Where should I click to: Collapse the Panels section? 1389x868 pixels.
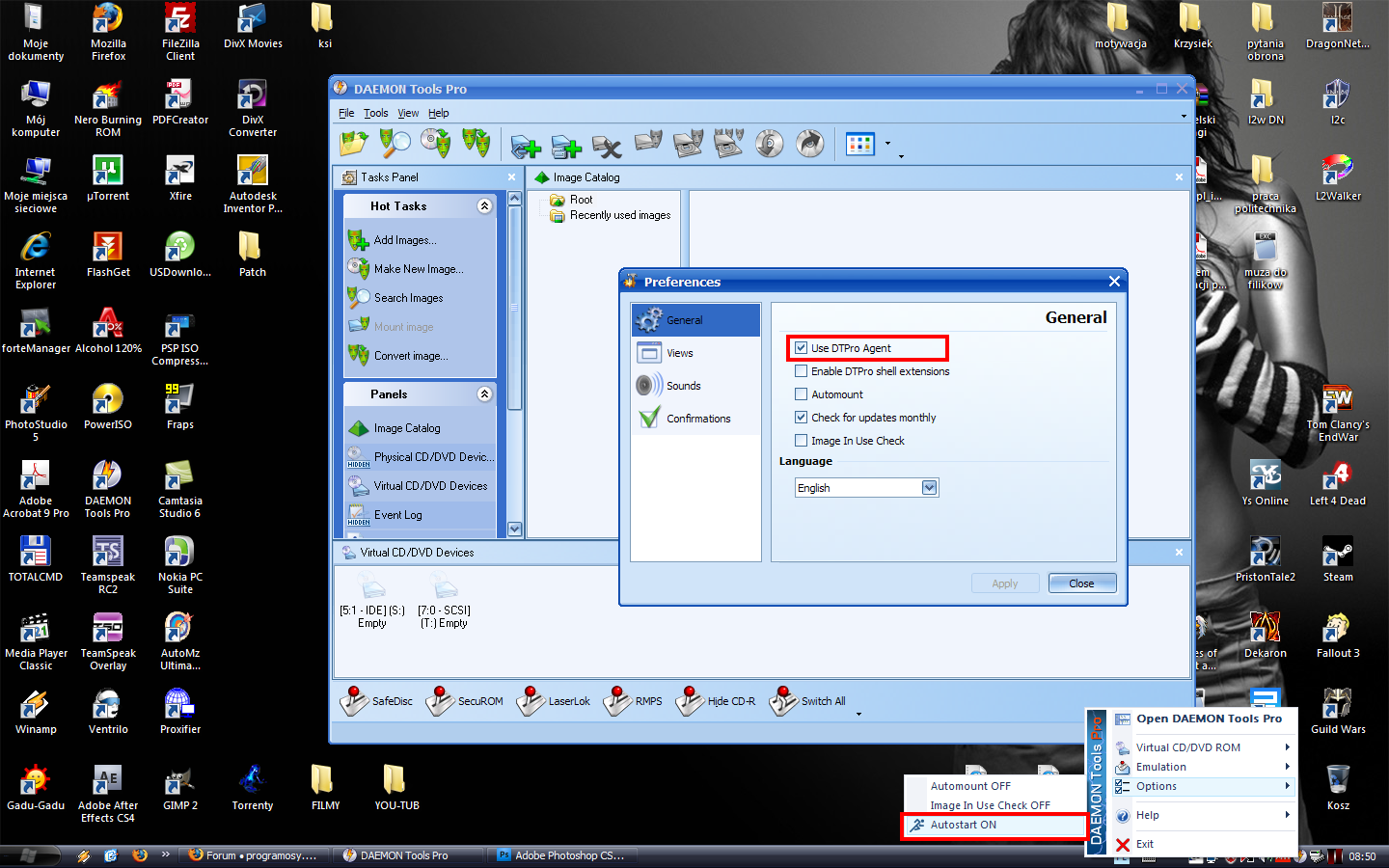[x=484, y=394]
